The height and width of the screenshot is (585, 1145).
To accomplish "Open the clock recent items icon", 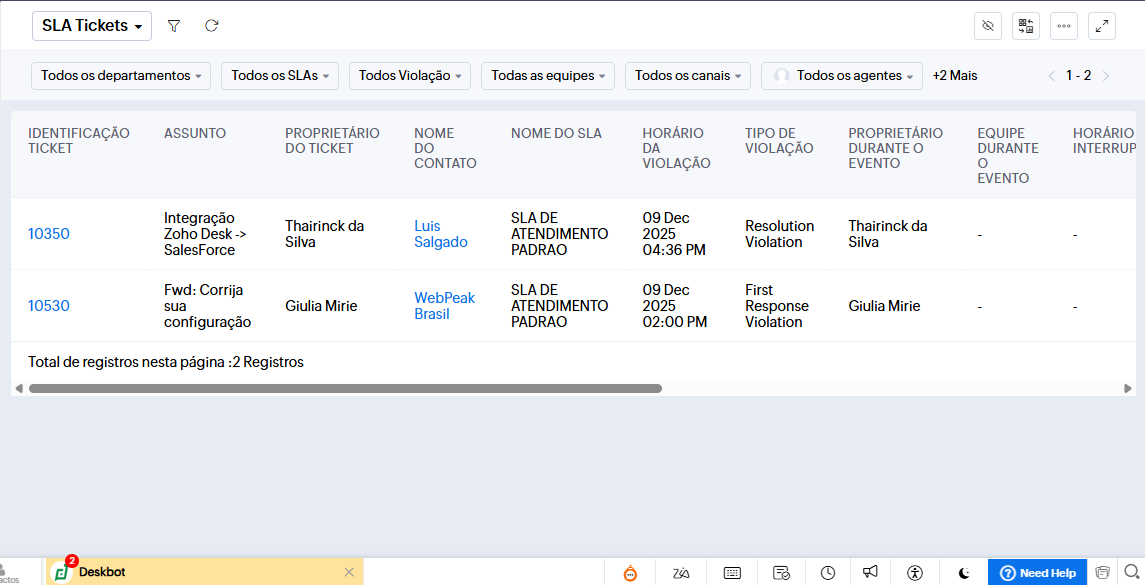I will pos(828,573).
